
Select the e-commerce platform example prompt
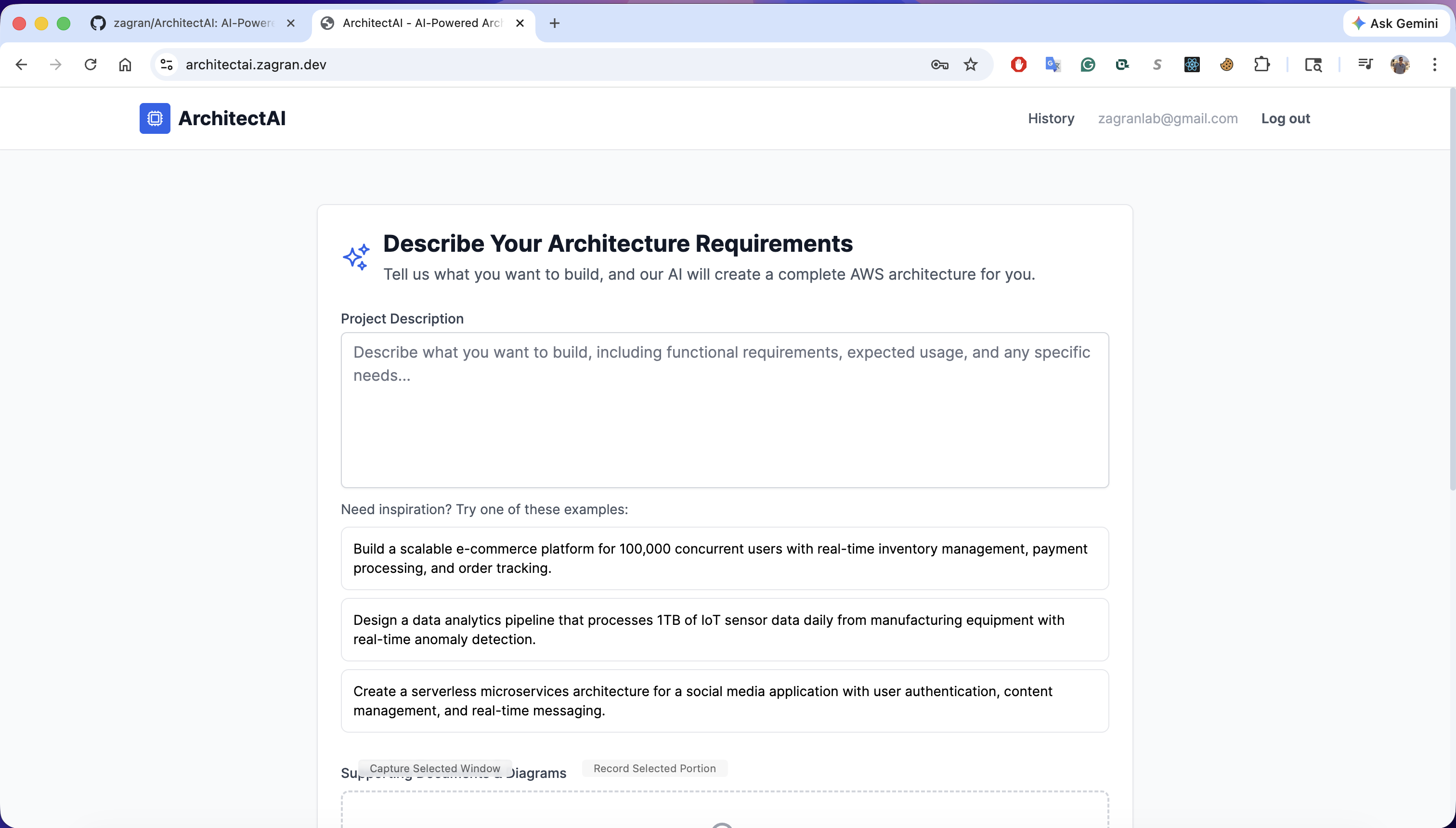(725, 558)
